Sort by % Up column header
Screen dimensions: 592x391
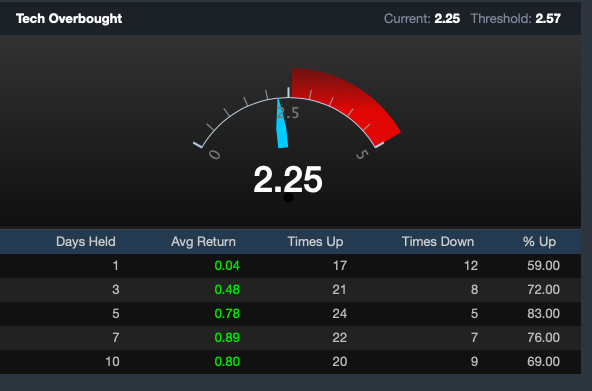(539, 242)
